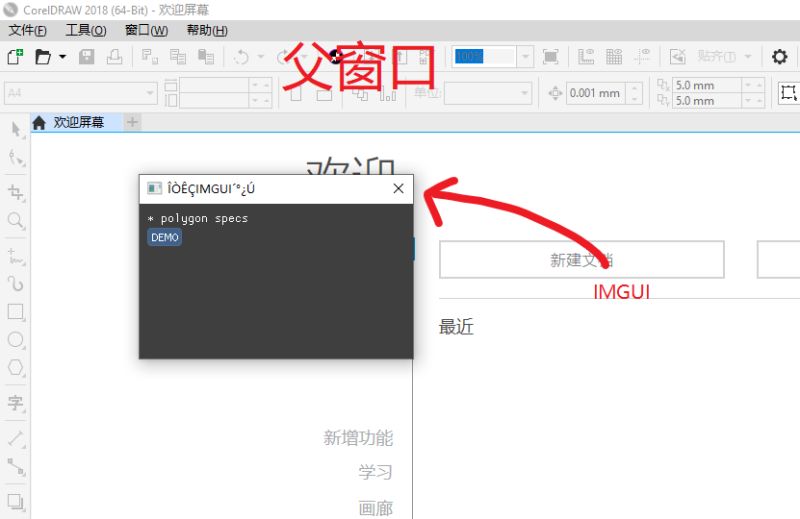Select the Connector line tool

point(16,467)
